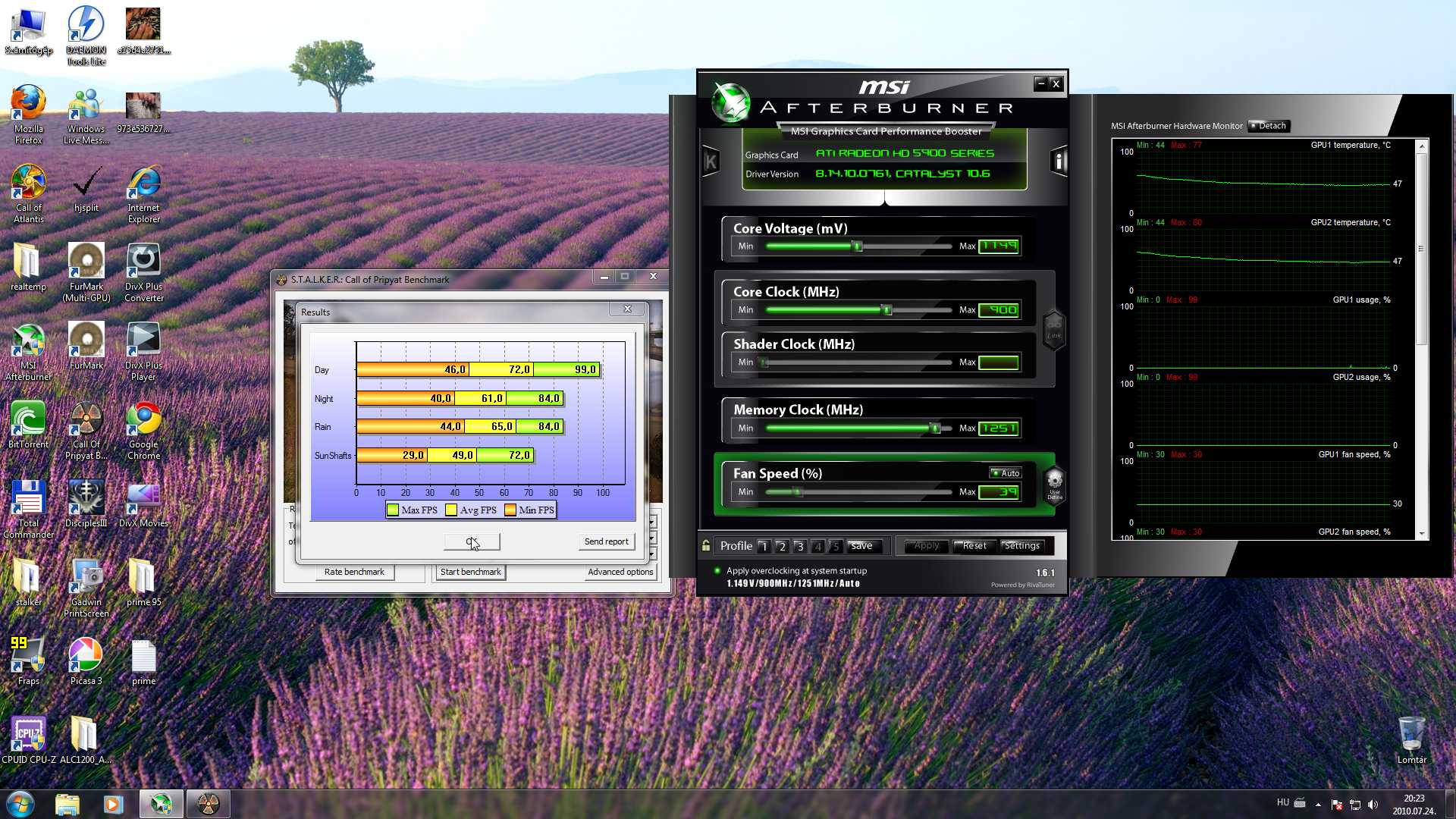The width and height of the screenshot is (1456, 819).
Task: Select profile slot 5
Action: pyautogui.click(x=835, y=546)
